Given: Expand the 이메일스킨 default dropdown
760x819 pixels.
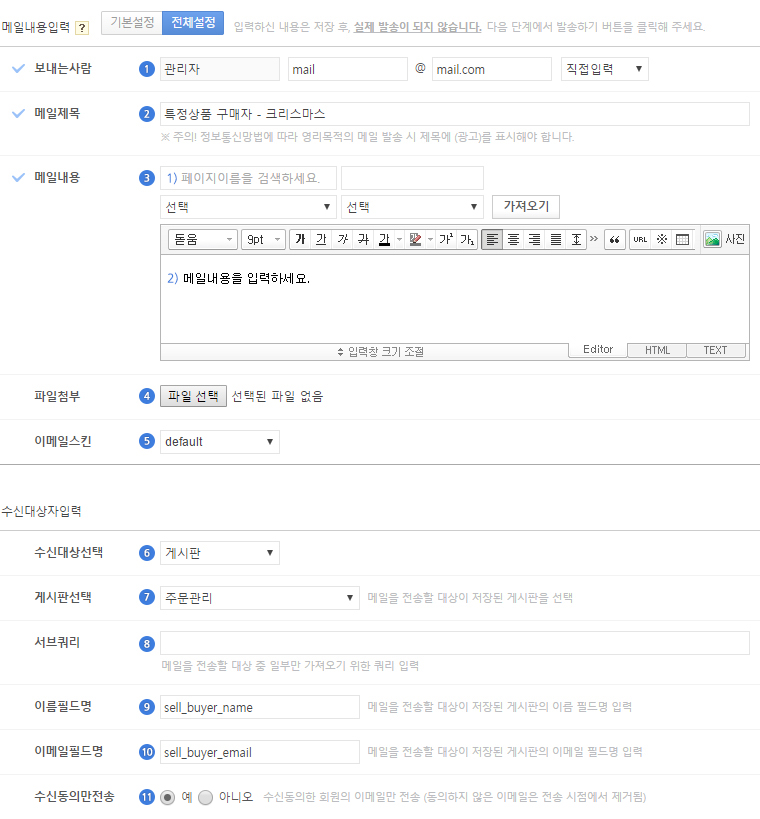Looking at the screenshot, I should click(x=219, y=442).
